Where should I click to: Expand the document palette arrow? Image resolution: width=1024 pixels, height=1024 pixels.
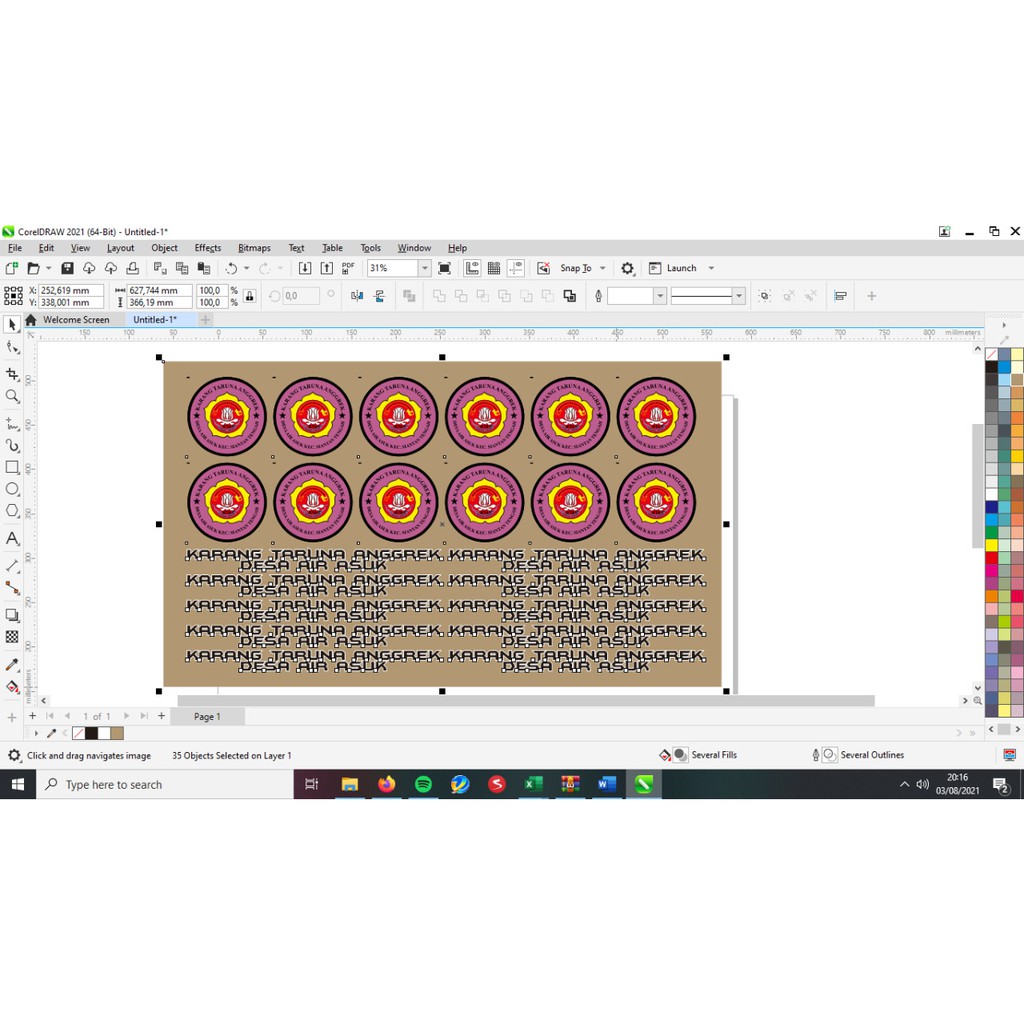(x=36, y=733)
